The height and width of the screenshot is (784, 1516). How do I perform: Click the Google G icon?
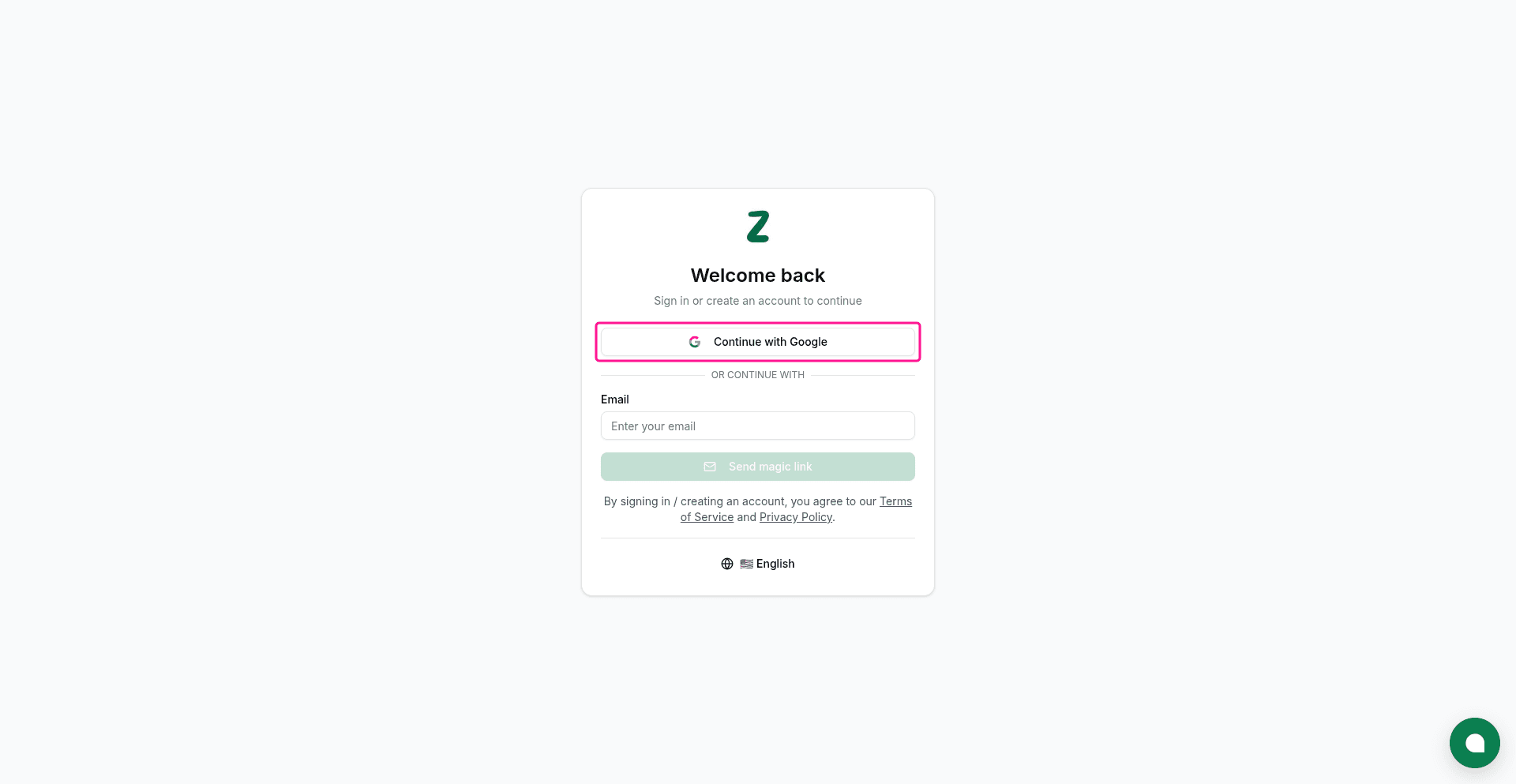[695, 341]
